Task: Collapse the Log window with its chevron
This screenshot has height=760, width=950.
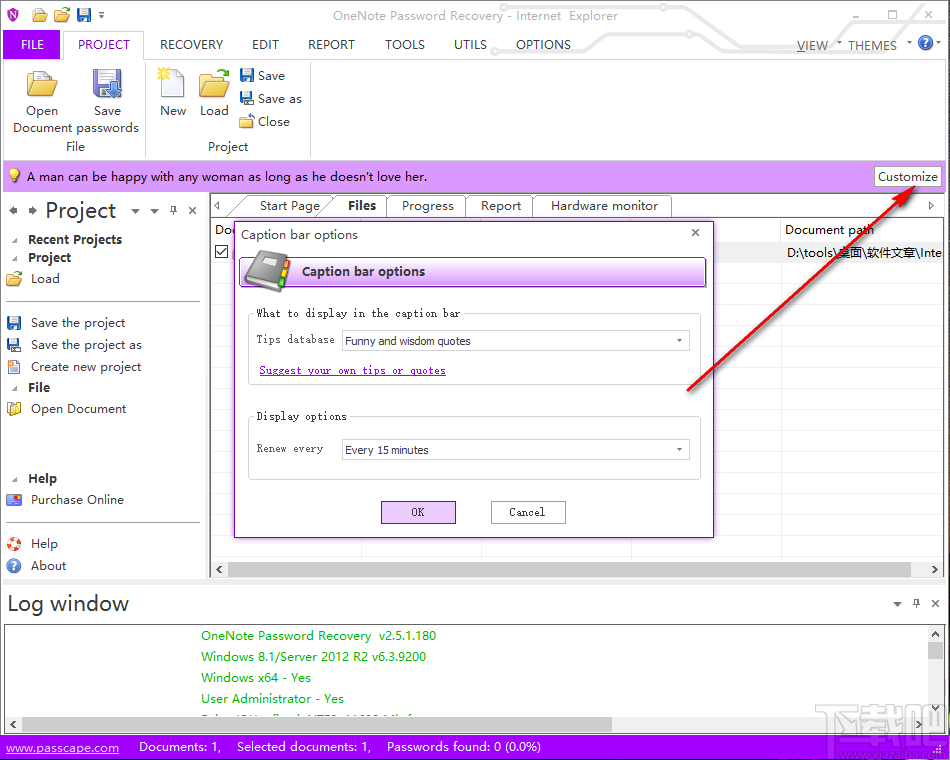Action: (897, 604)
